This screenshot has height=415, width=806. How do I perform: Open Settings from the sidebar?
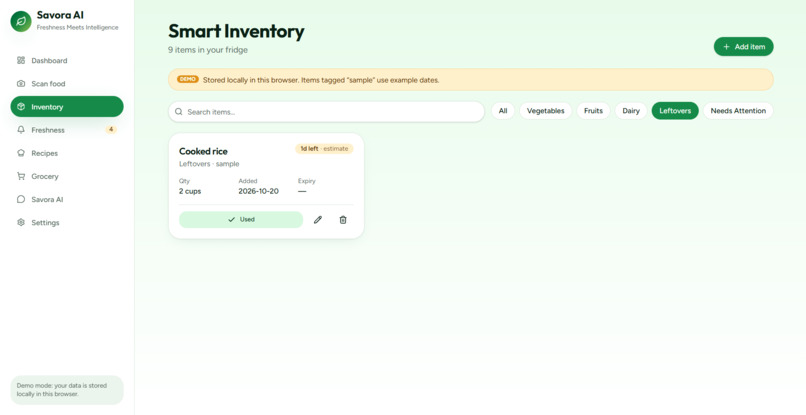pyautogui.click(x=67, y=222)
